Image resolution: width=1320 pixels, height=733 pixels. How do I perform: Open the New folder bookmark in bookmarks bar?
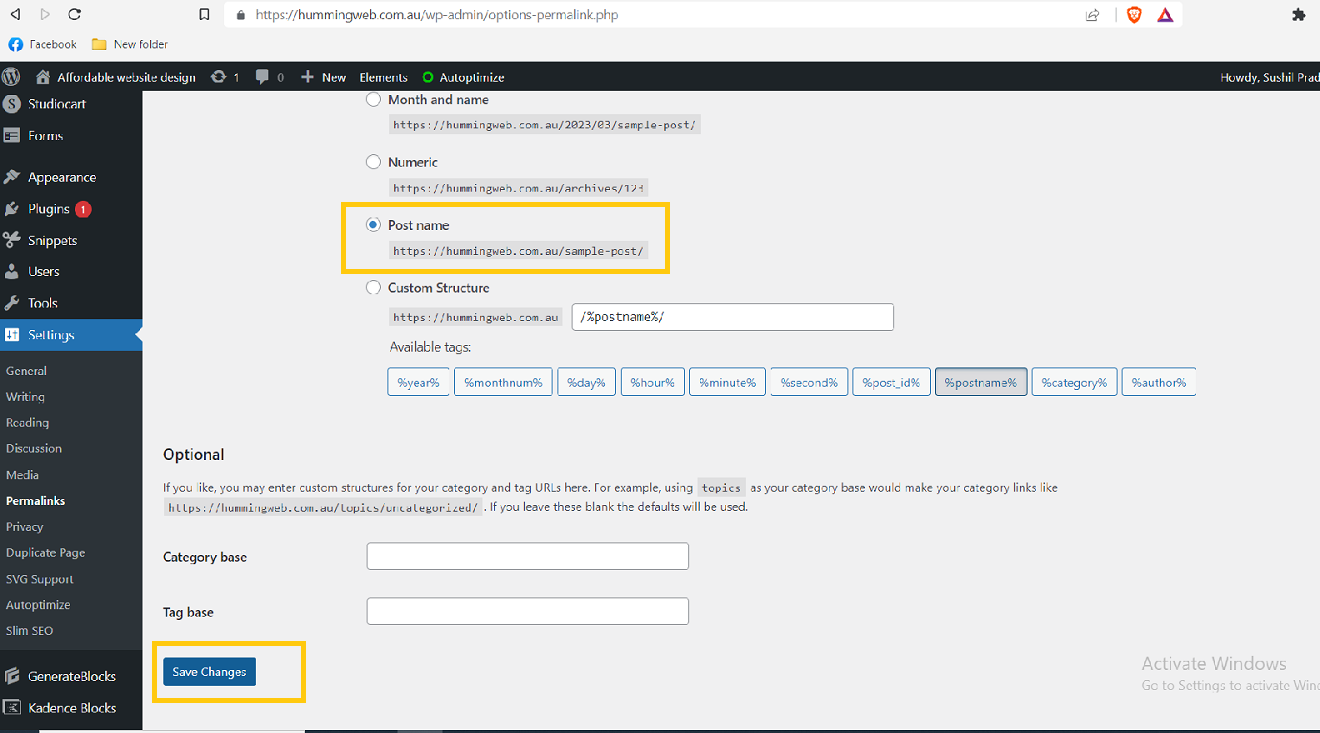[130, 44]
